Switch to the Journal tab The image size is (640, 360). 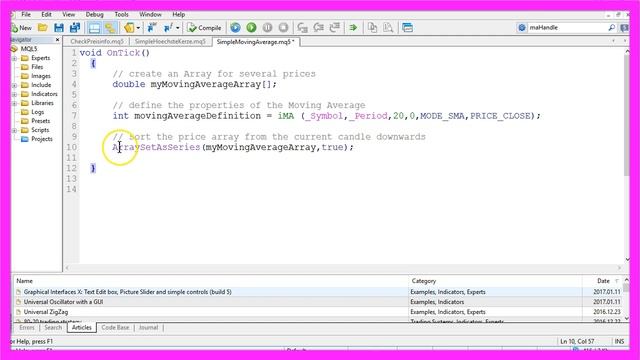tap(148, 327)
